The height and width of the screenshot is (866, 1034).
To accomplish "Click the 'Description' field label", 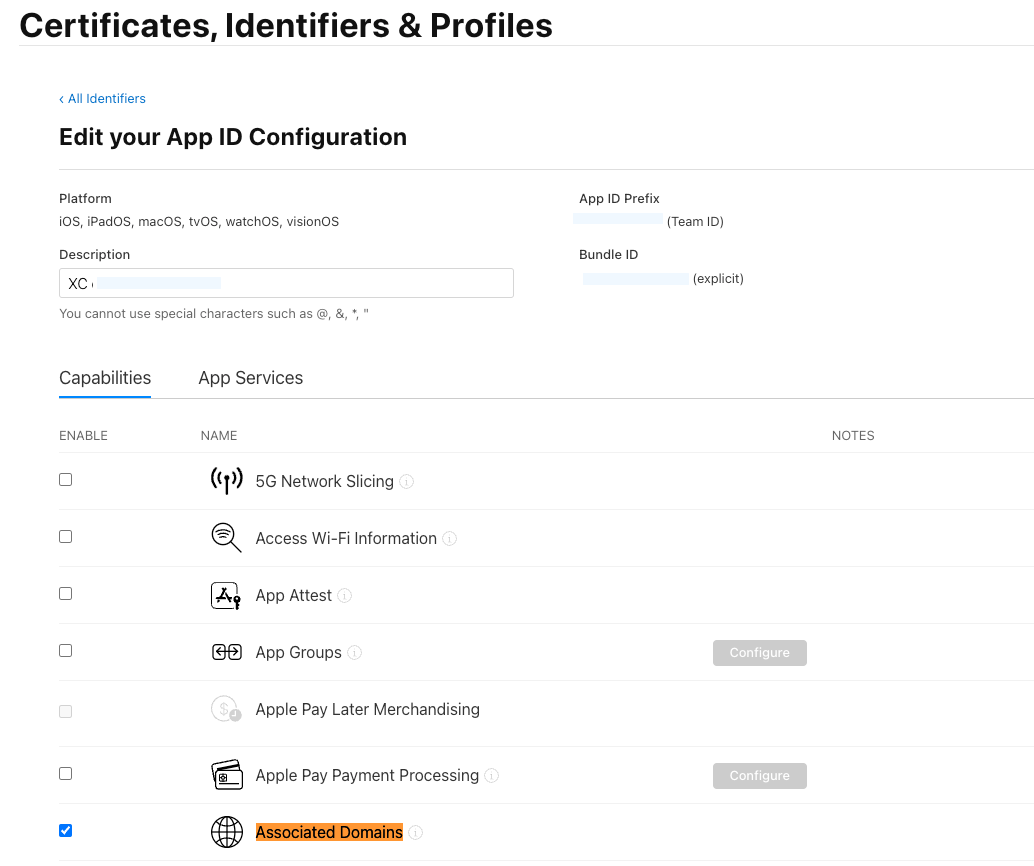I will point(95,255).
